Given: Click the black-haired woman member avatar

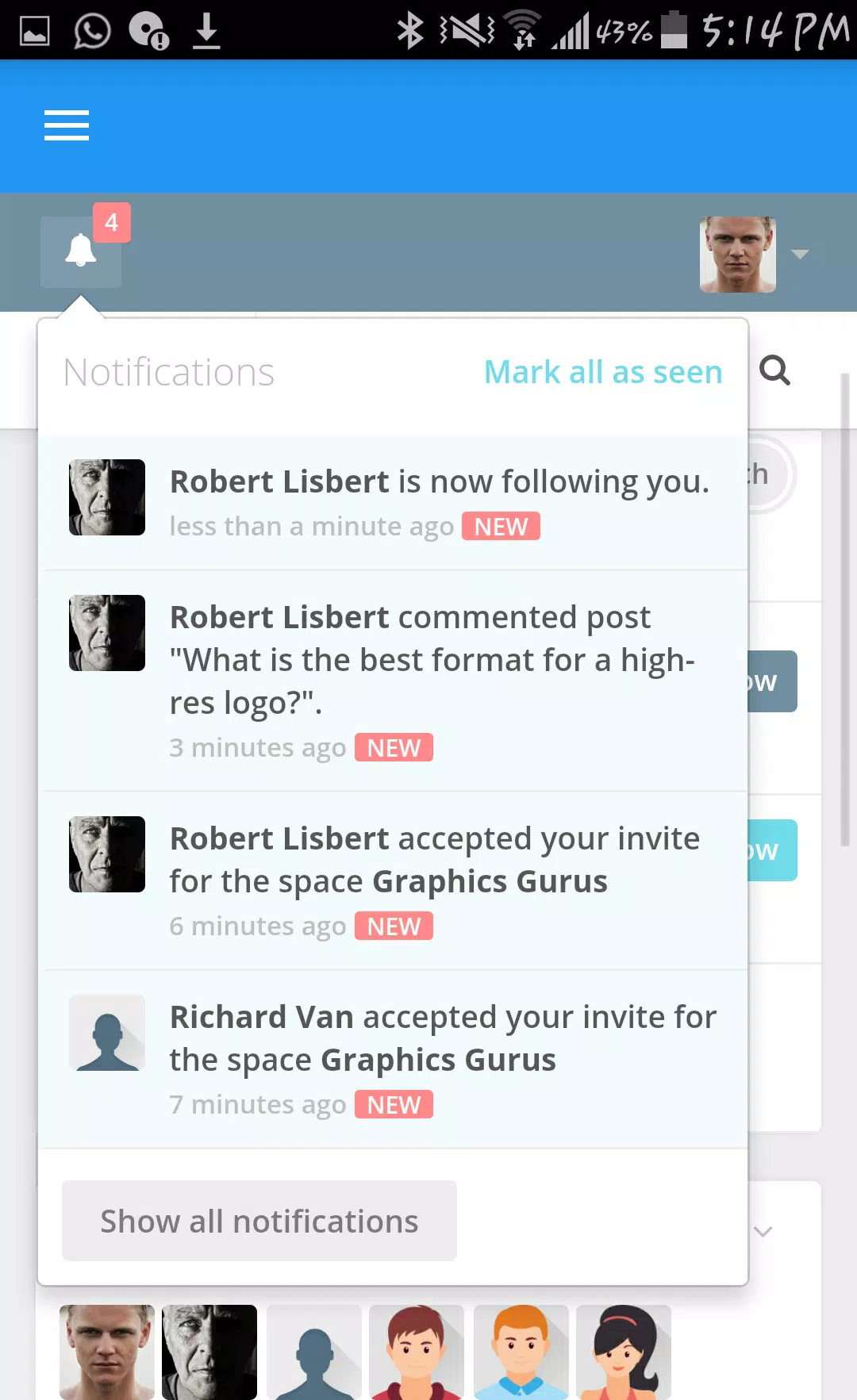Looking at the screenshot, I should pyautogui.click(x=624, y=1352).
